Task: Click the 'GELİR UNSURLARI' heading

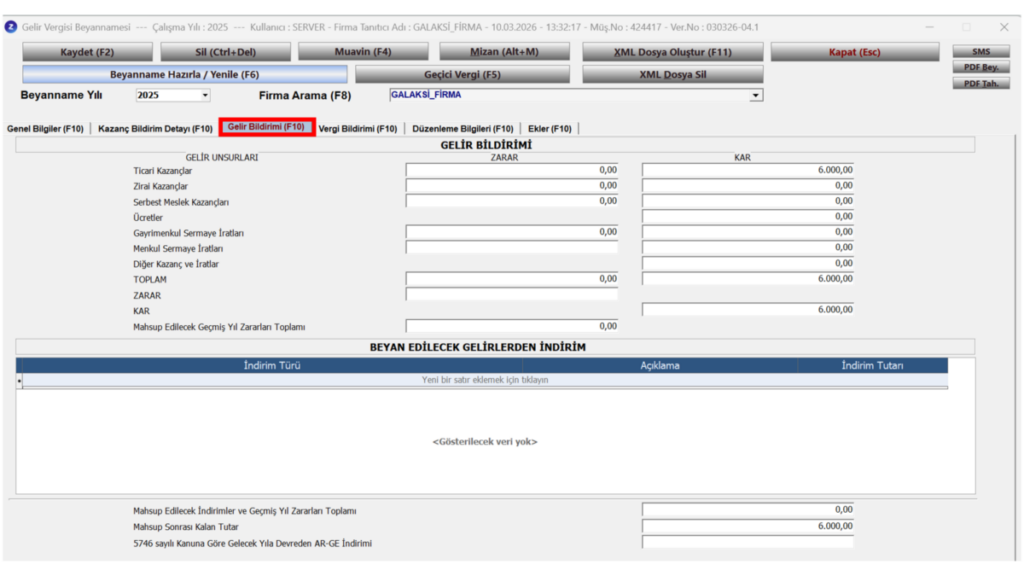Action: tap(221, 157)
